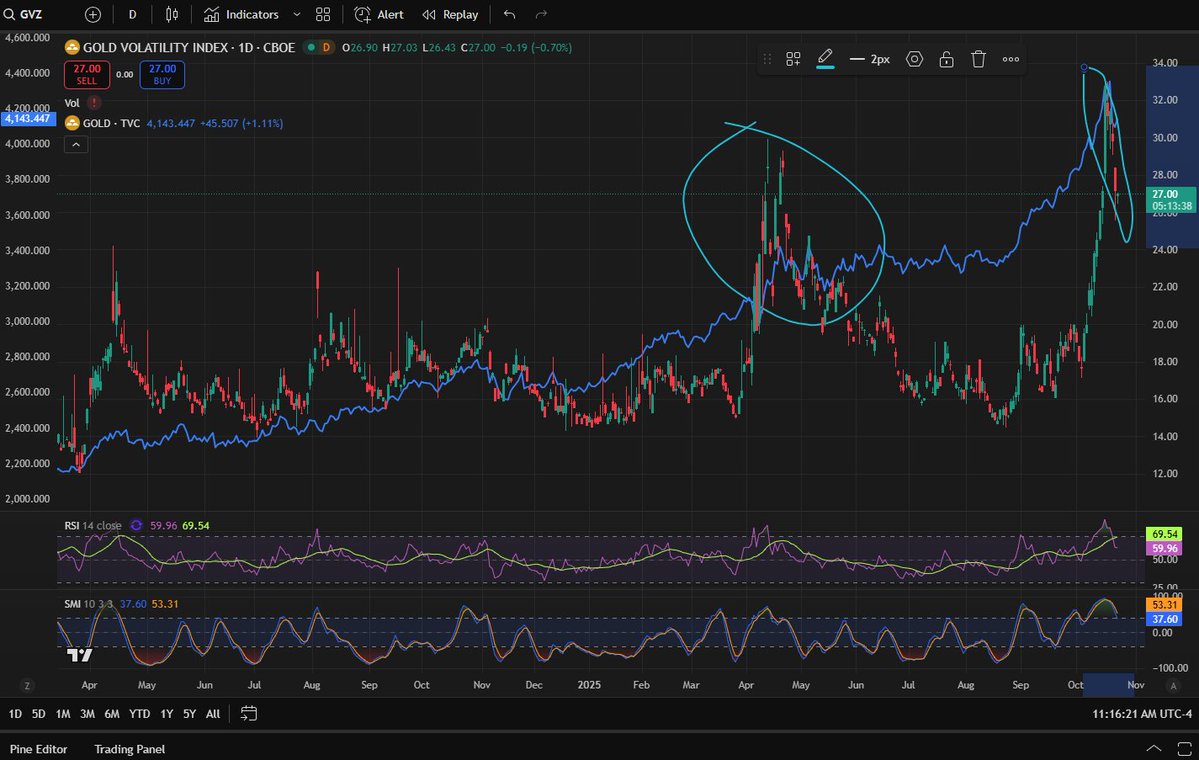The image size is (1199, 760).
Task: Click SMI value label 37.60 on scale
Action: tap(1164, 619)
